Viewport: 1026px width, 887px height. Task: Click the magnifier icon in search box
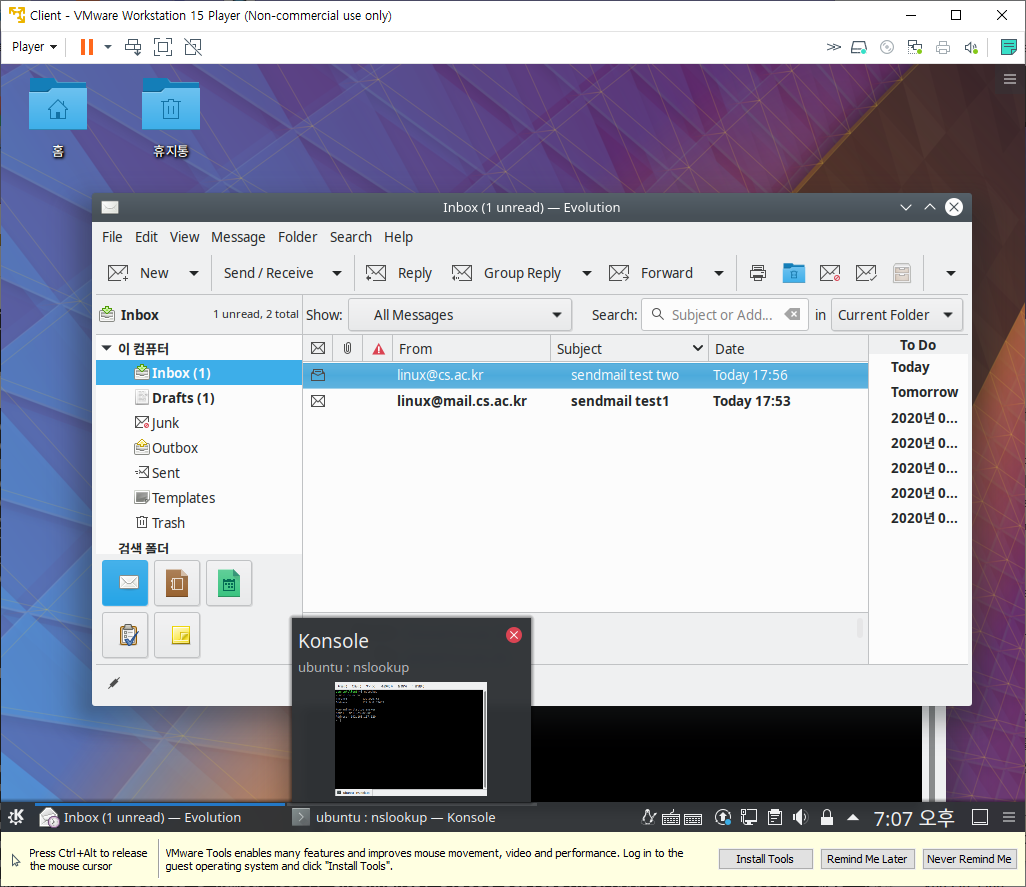tap(658, 314)
